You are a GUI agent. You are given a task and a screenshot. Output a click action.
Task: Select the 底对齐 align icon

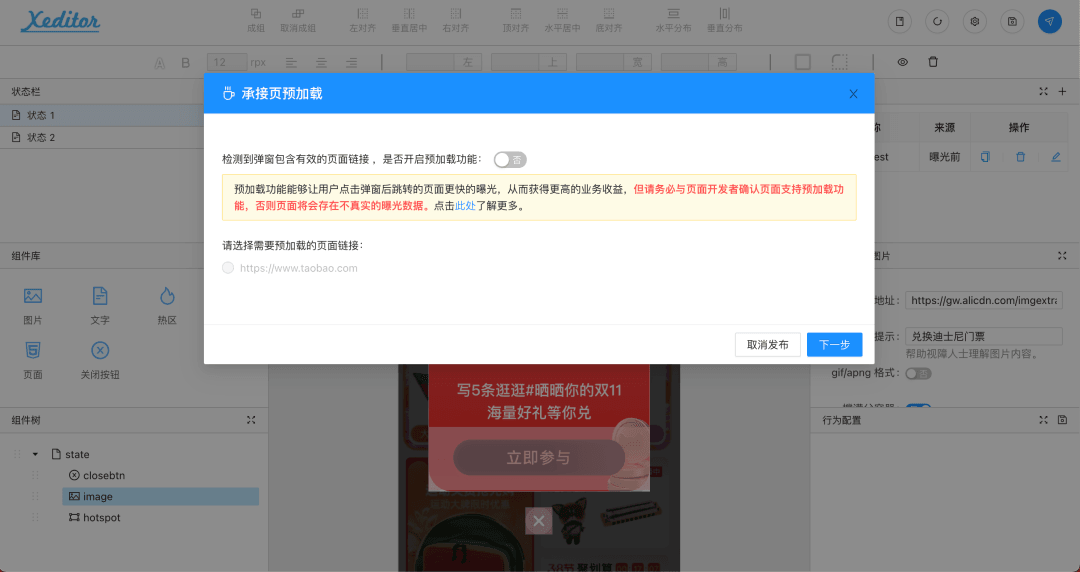coord(609,14)
